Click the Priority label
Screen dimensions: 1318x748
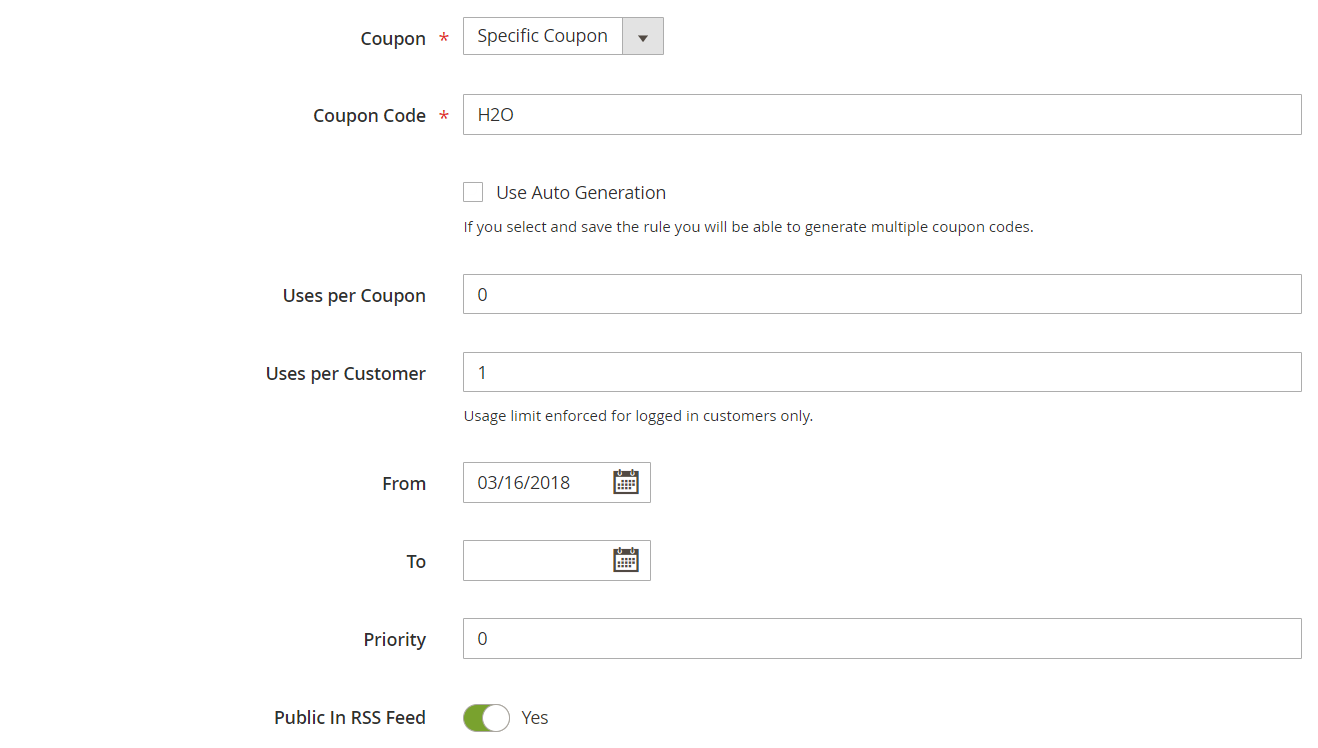tap(395, 640)
